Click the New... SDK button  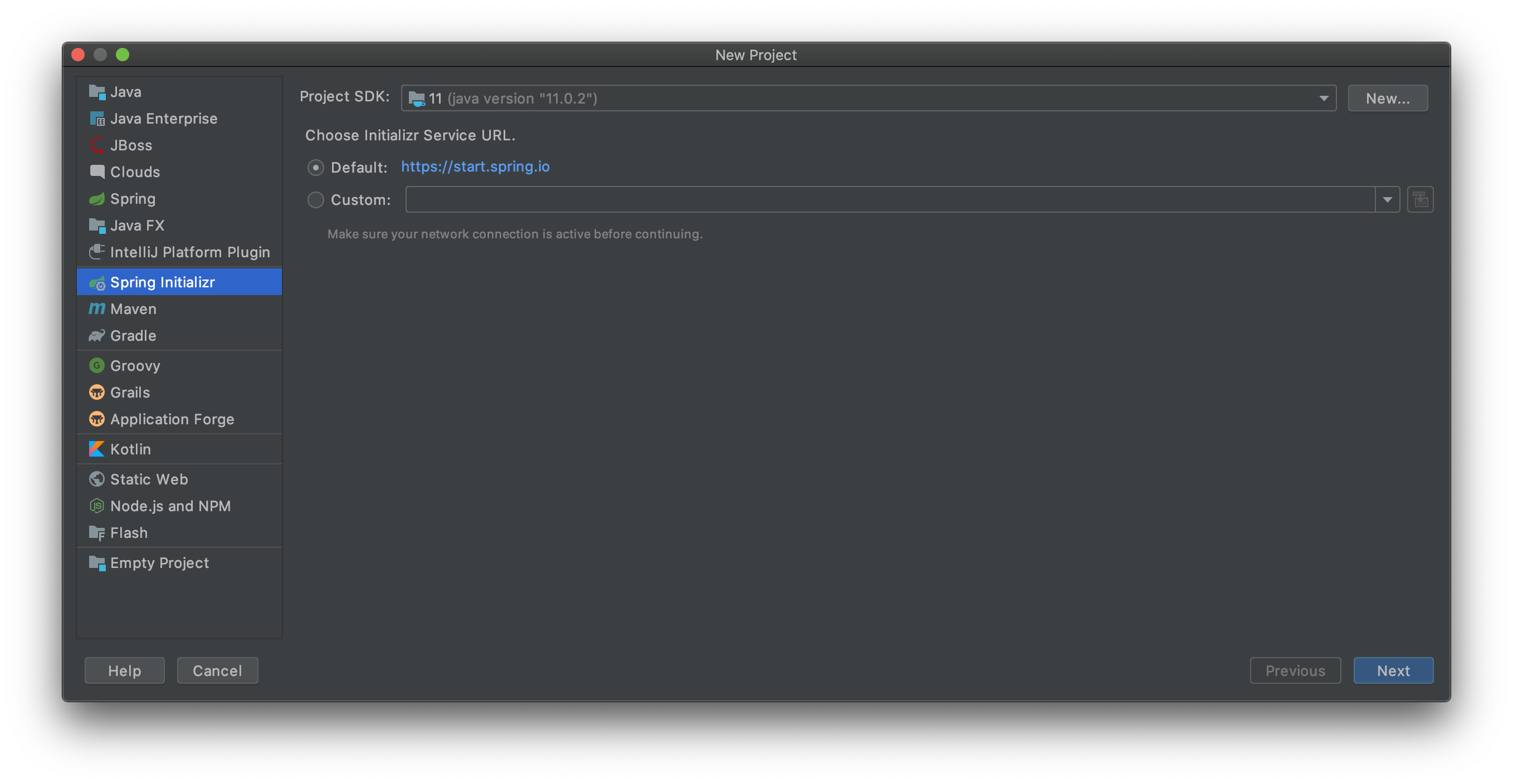click(x=1387, y=98)
